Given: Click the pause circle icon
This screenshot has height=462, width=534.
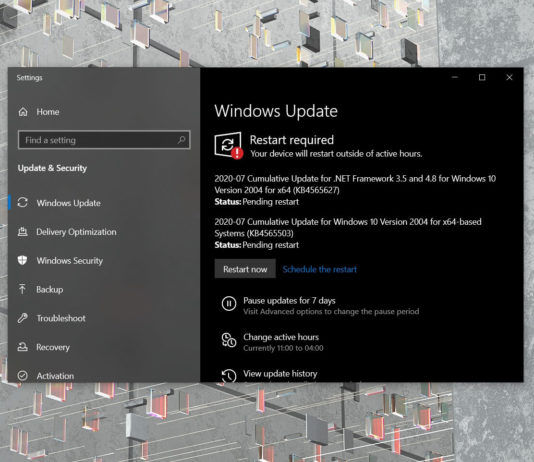Looking at the screenshot, I should (x=229, y=303).
